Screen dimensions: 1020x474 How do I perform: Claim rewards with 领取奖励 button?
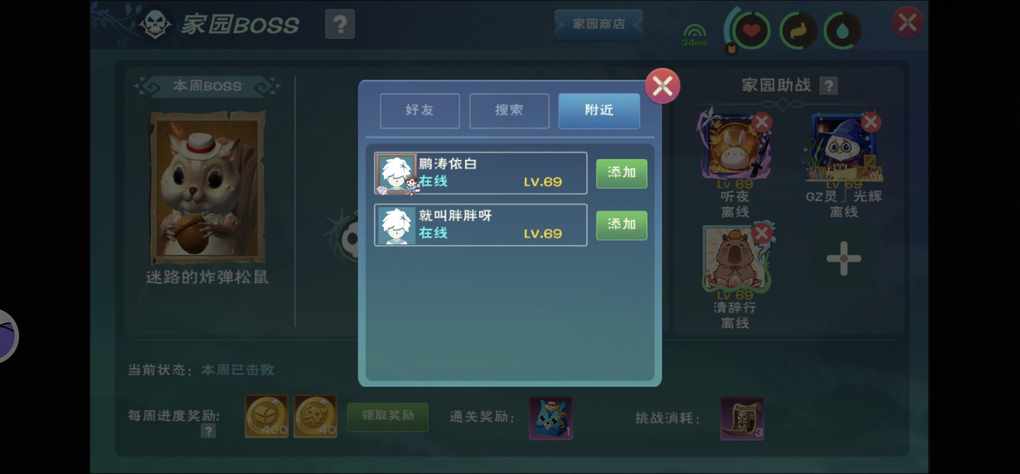[x=388, y=417]
